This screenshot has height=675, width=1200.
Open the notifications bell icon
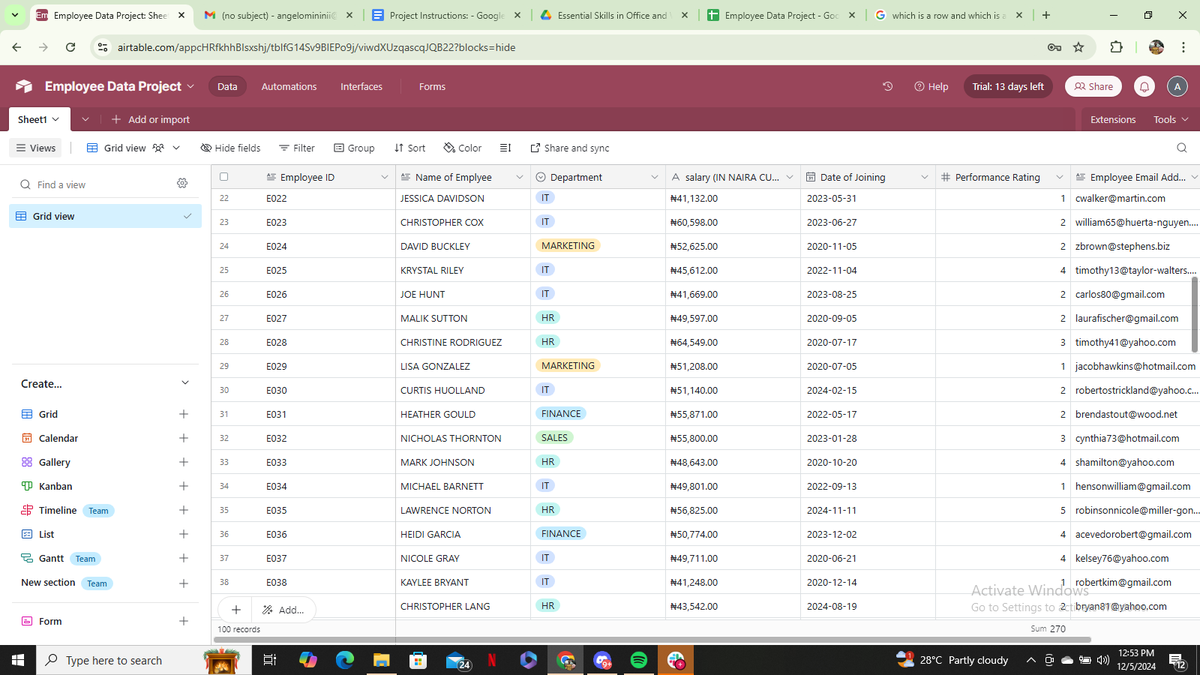coord(1145,87)
